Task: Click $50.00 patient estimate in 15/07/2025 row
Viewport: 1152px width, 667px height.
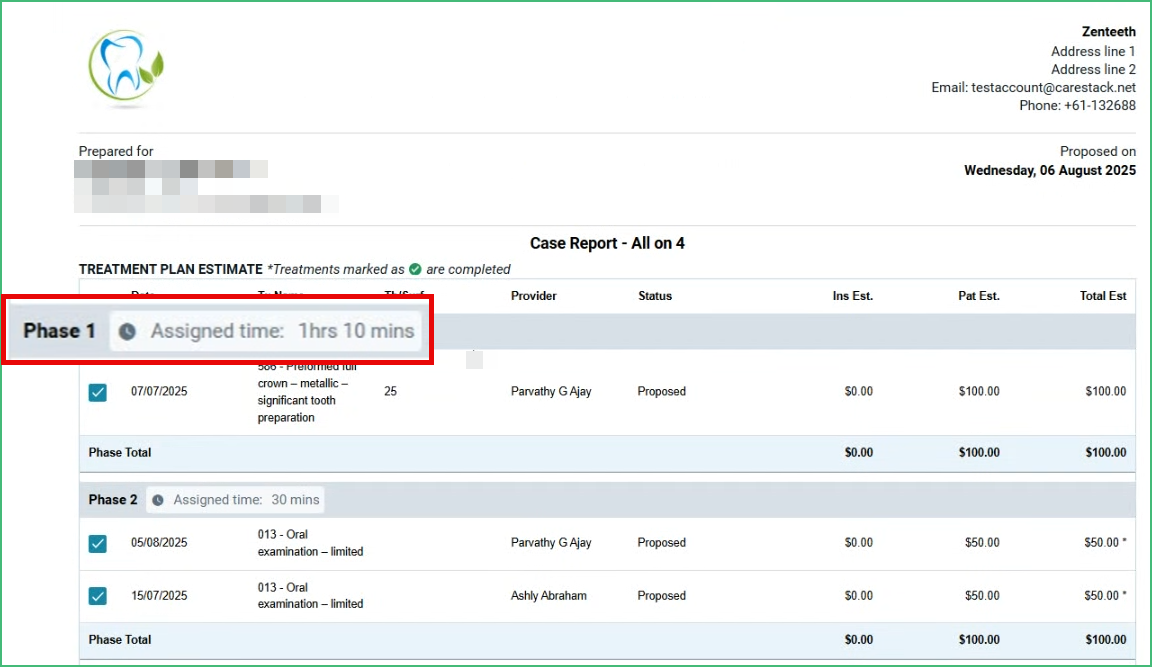Action: point(982,596)
